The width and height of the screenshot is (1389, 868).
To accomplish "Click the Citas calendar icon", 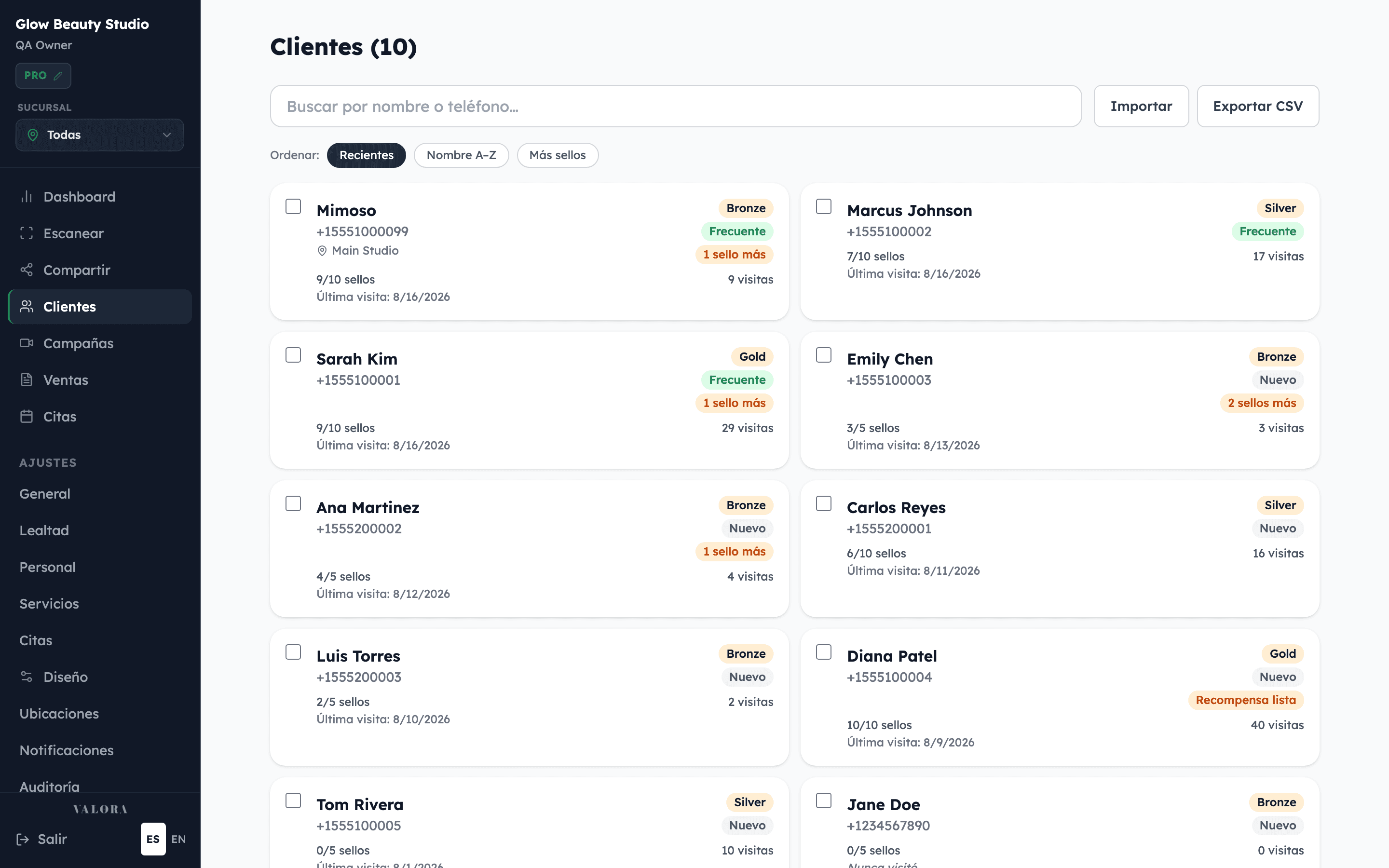I will click(27, 416).
